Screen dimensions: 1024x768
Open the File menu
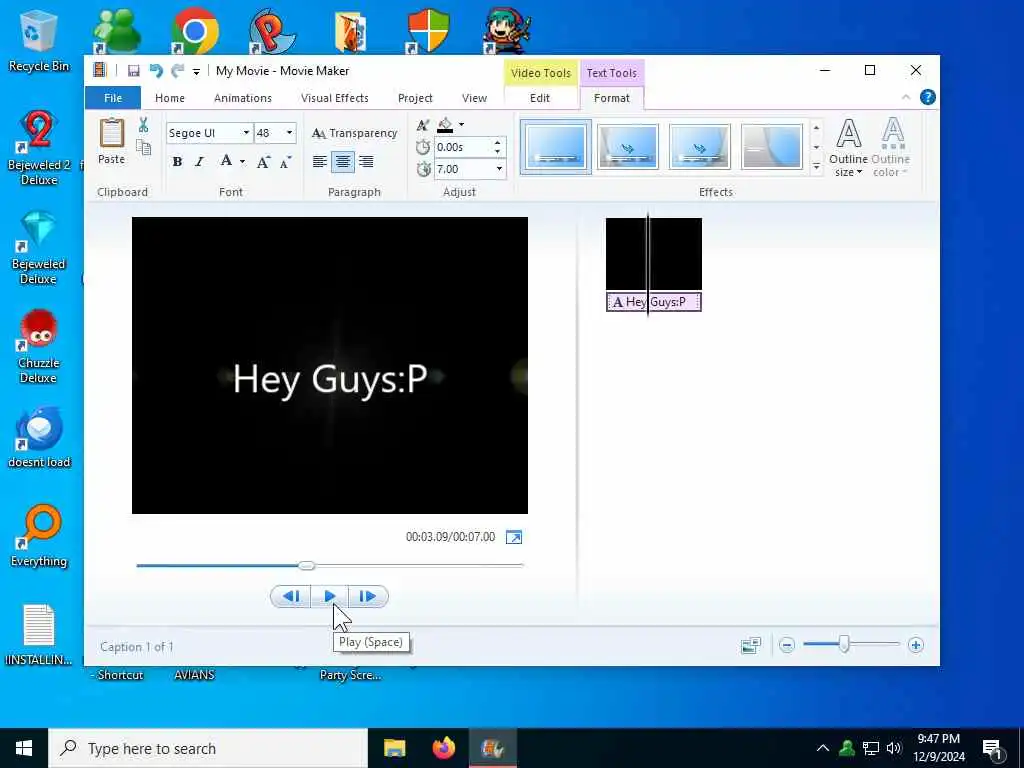(113, 98)
